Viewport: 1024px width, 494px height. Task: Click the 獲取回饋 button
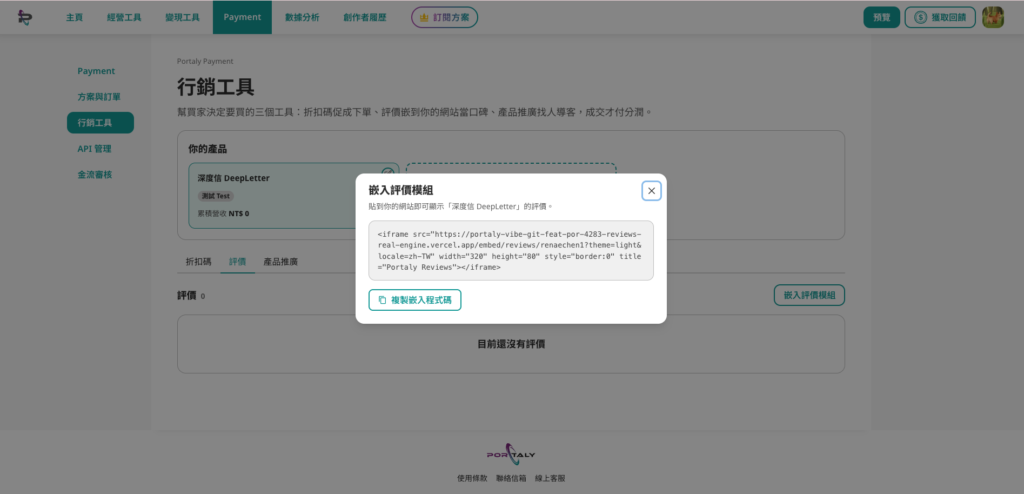940,18
